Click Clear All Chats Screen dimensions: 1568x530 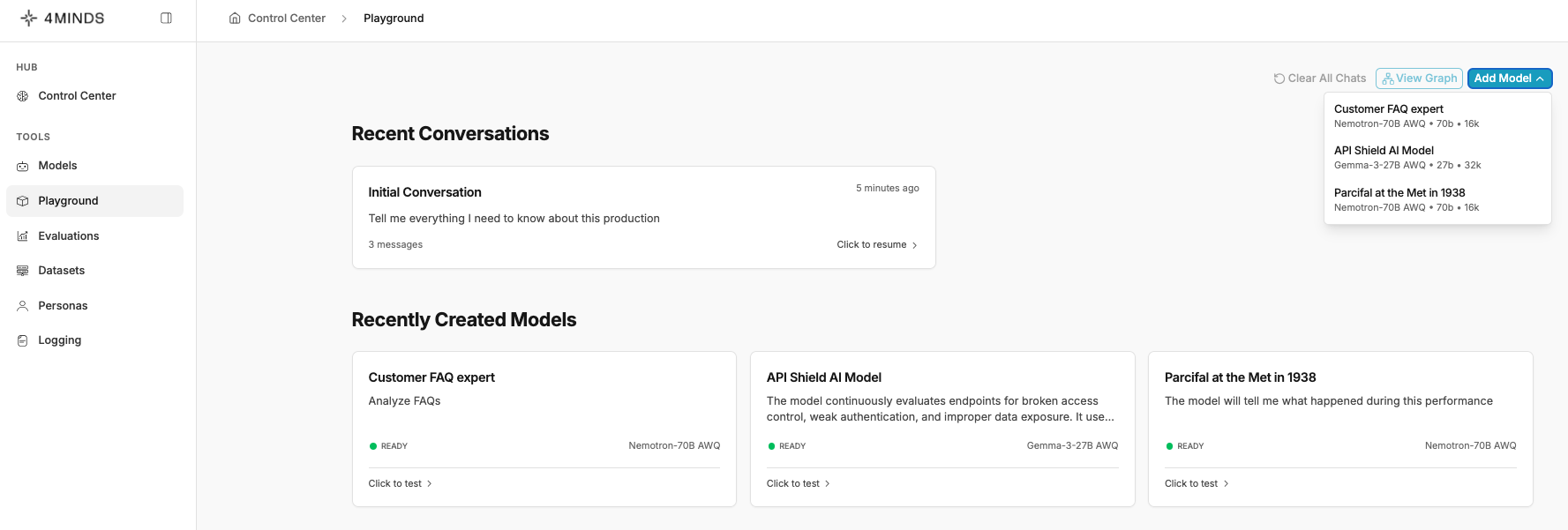click(1319, 78)
